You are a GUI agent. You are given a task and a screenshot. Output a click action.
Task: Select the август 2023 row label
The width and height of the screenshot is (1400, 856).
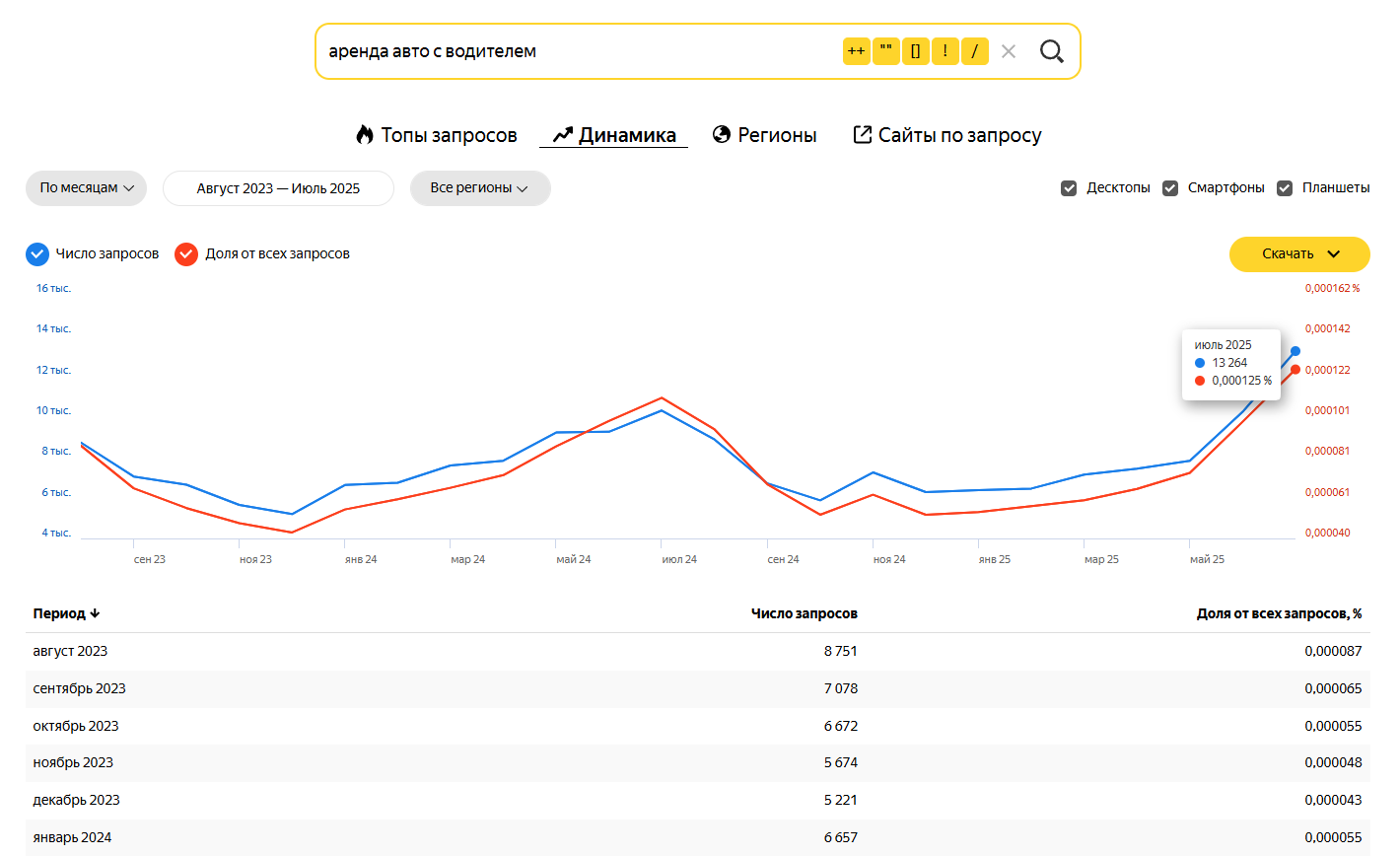(70, 651)
